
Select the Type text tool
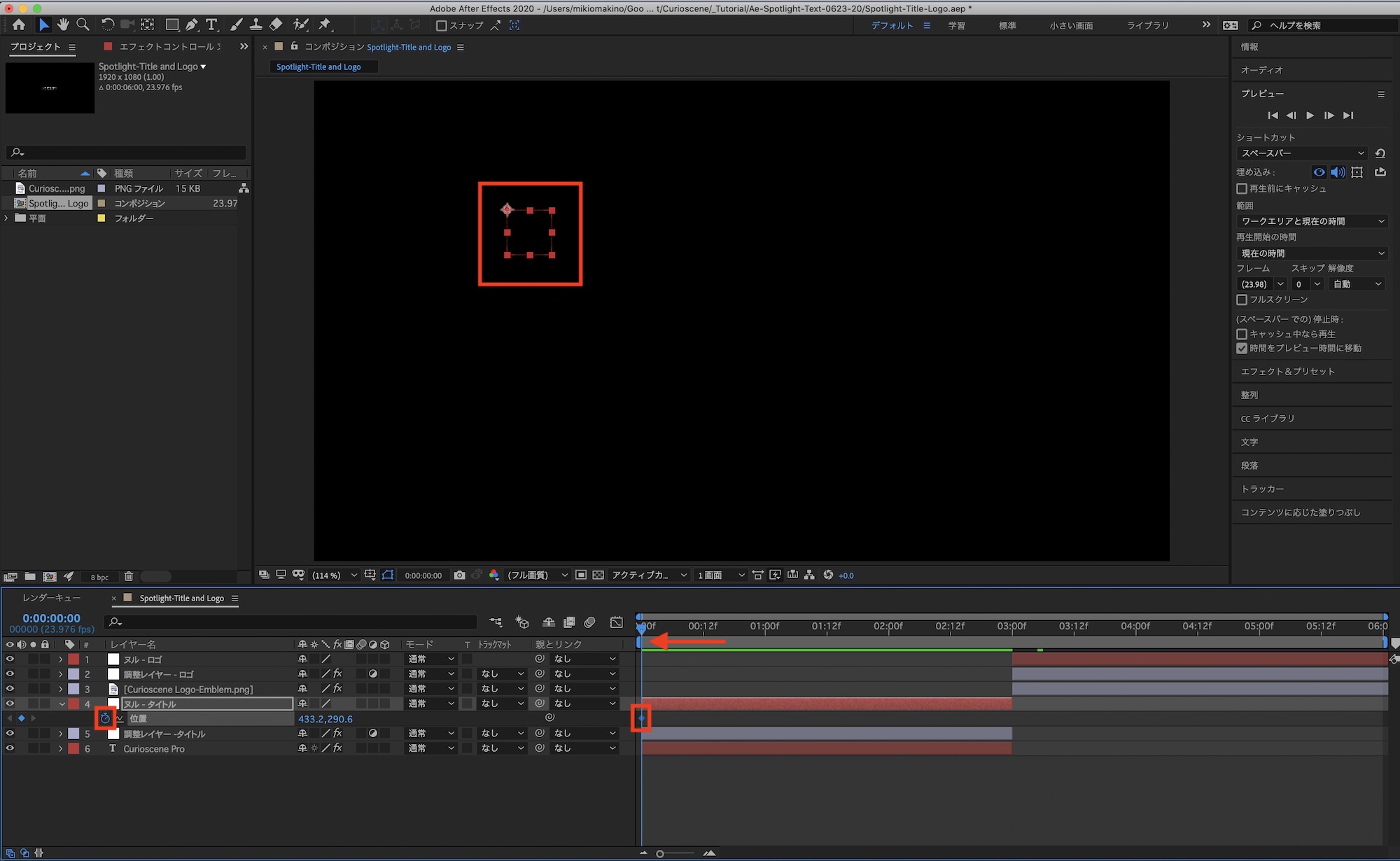coord(211,24)
